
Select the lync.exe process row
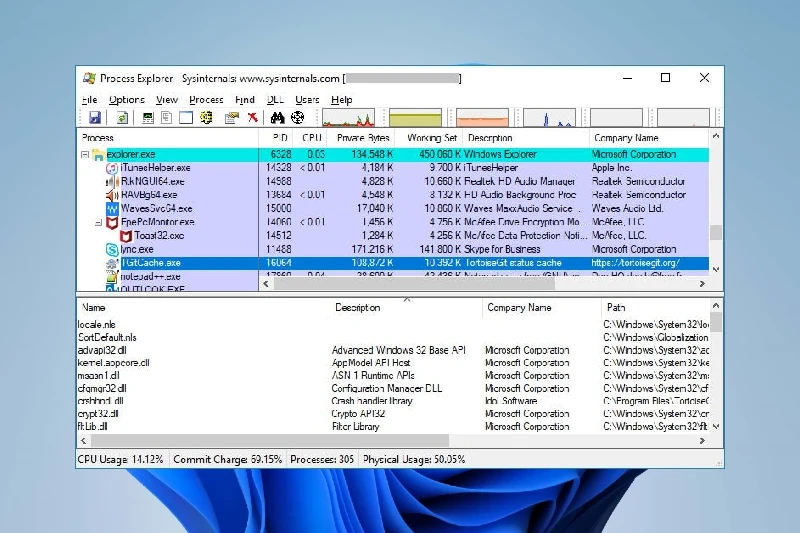[x=393, y=249]
